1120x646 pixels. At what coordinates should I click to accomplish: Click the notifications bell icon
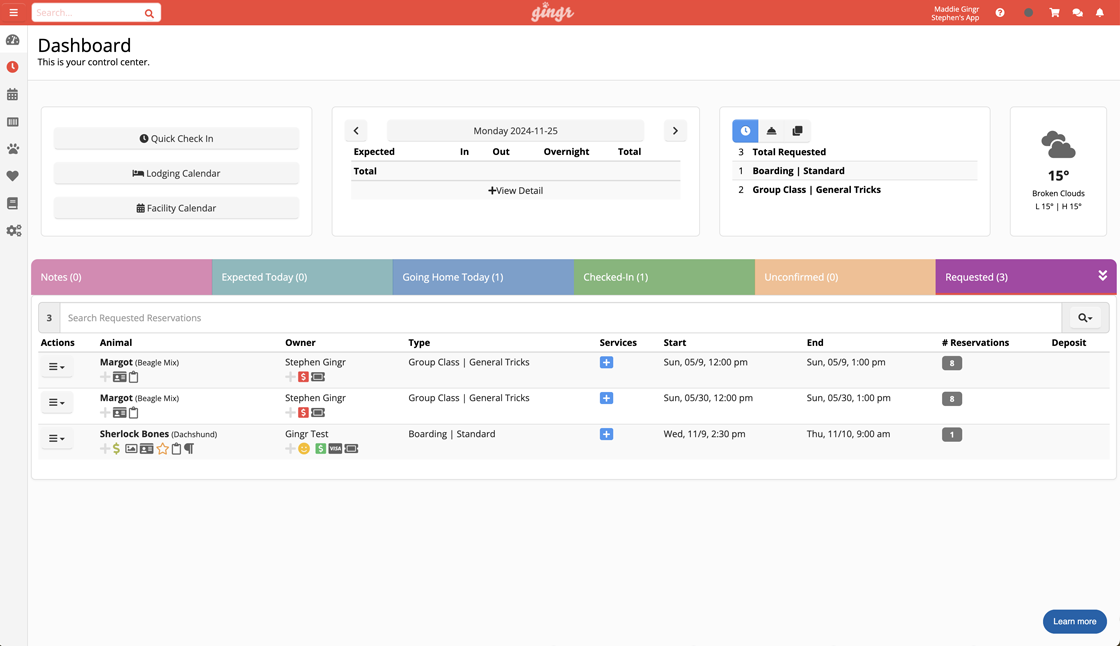click(1100, 12)
